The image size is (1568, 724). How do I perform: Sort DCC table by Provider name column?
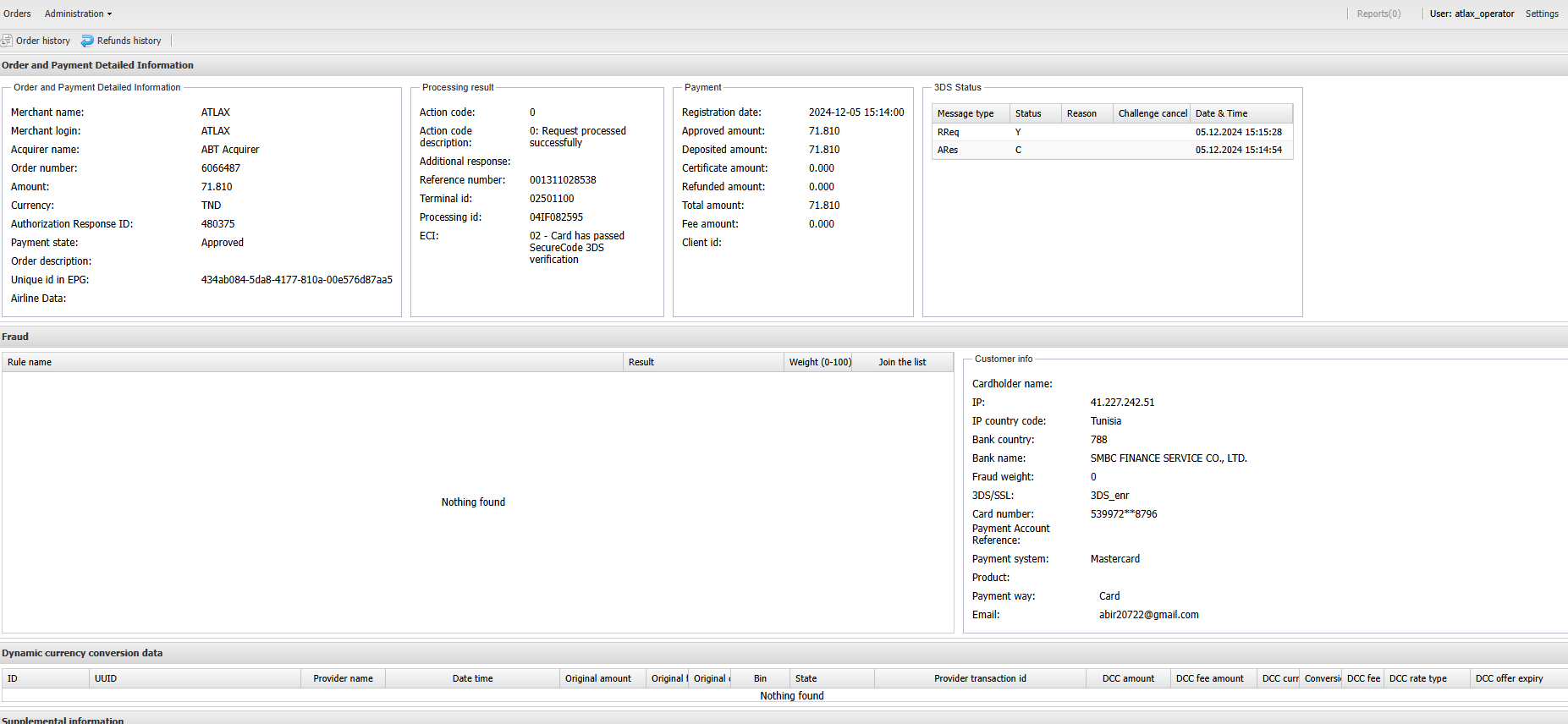coord(343,678)
